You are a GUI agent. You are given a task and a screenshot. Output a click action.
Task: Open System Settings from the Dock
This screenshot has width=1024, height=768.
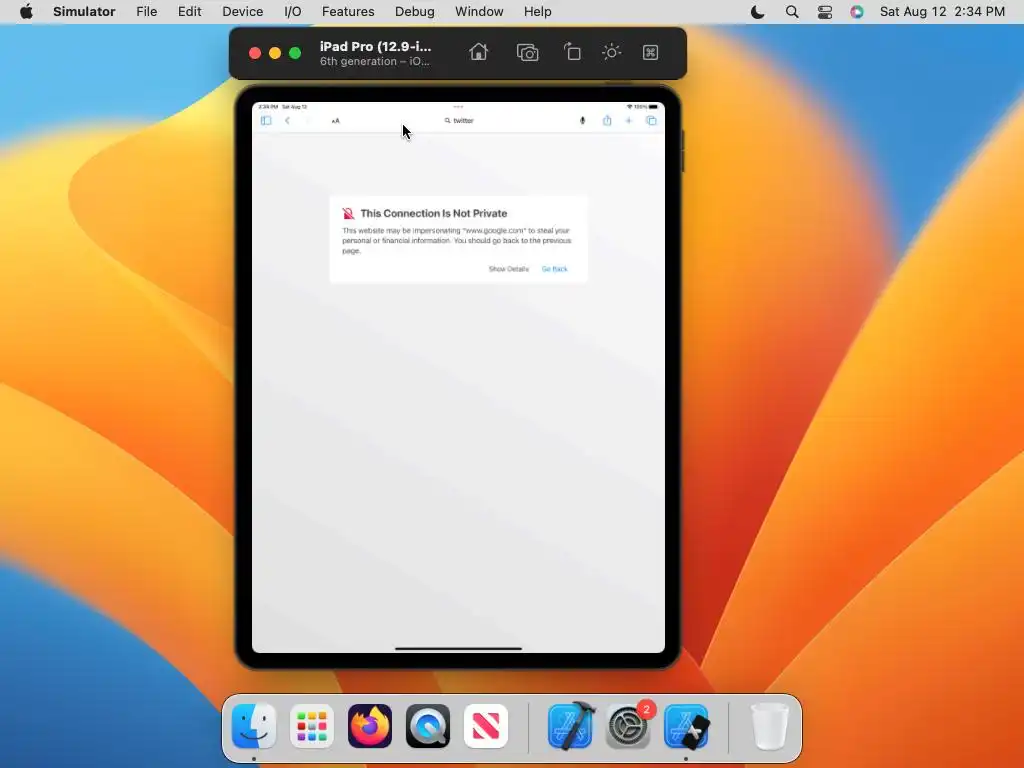(x=628, y=726)
